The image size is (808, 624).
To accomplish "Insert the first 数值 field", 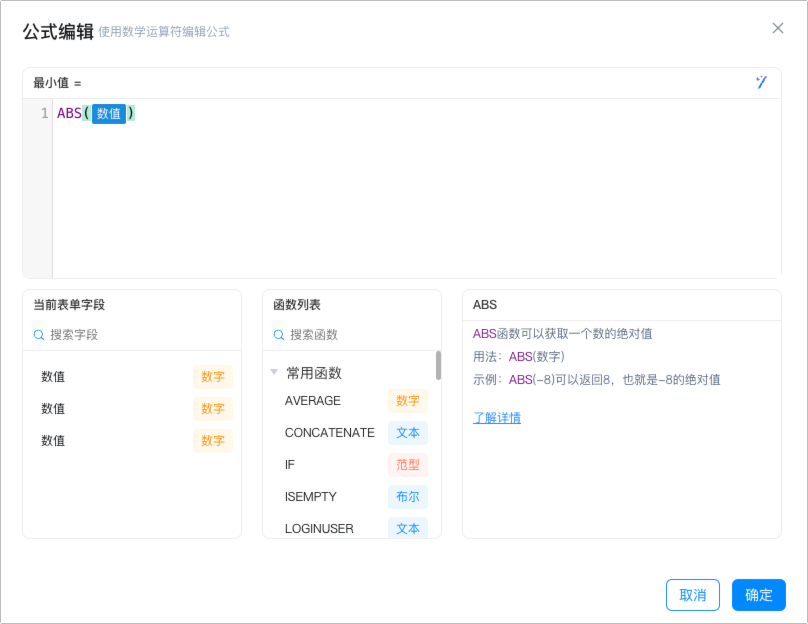I will coord(132,377).
